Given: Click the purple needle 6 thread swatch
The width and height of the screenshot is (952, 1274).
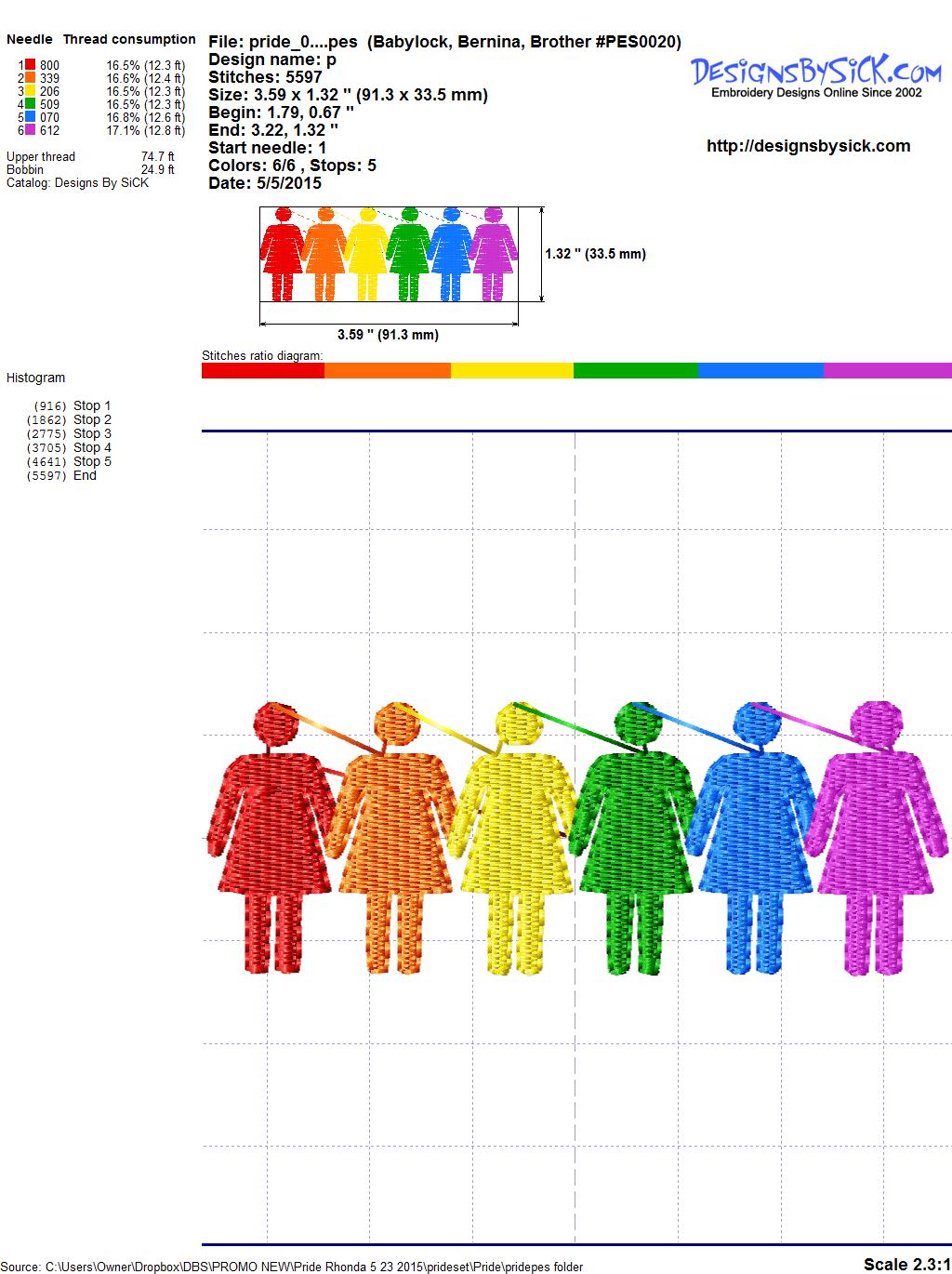Looking at the screenshot, I should pyautogui.click(x=31, y=130).
